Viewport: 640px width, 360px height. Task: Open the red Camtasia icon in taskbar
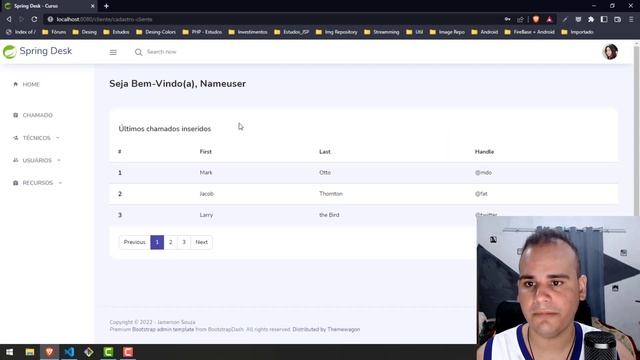point(128,352)
